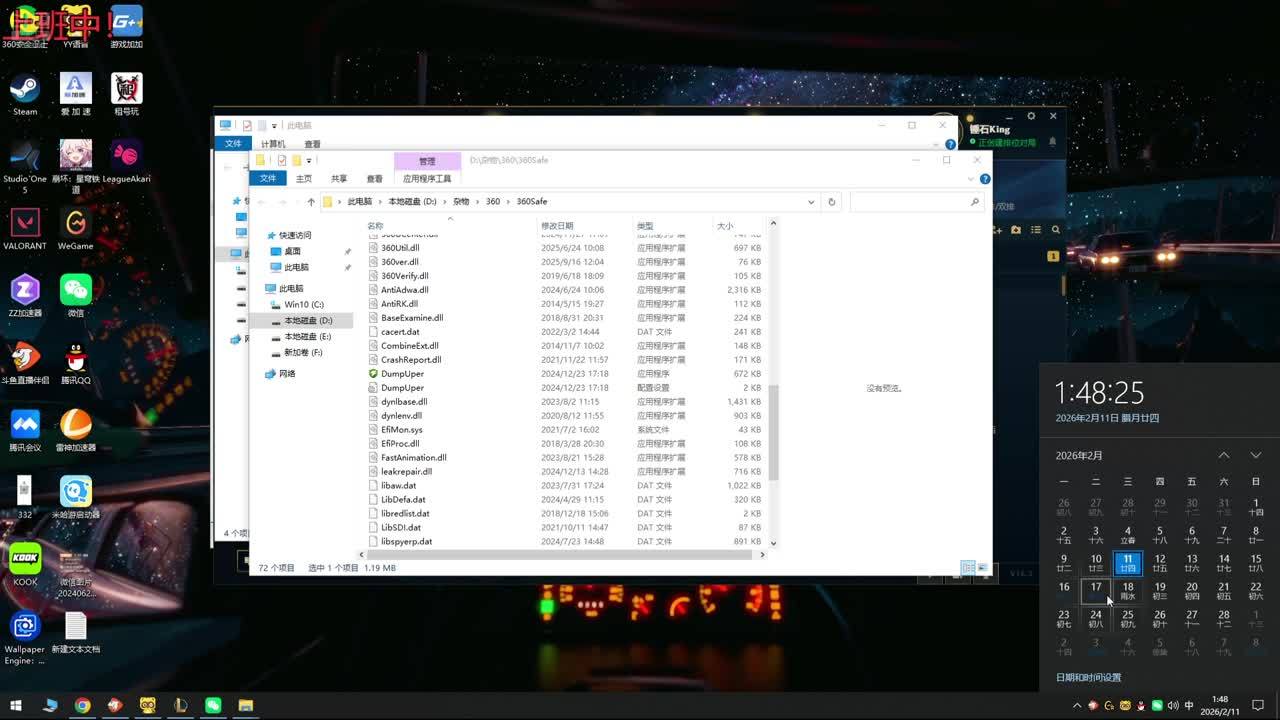The width and height of the screenshot is (1280, 720).
Task: Click the Wallpaper Engine desktop icon
Action: pyautogui.click(x=25, y=628)
